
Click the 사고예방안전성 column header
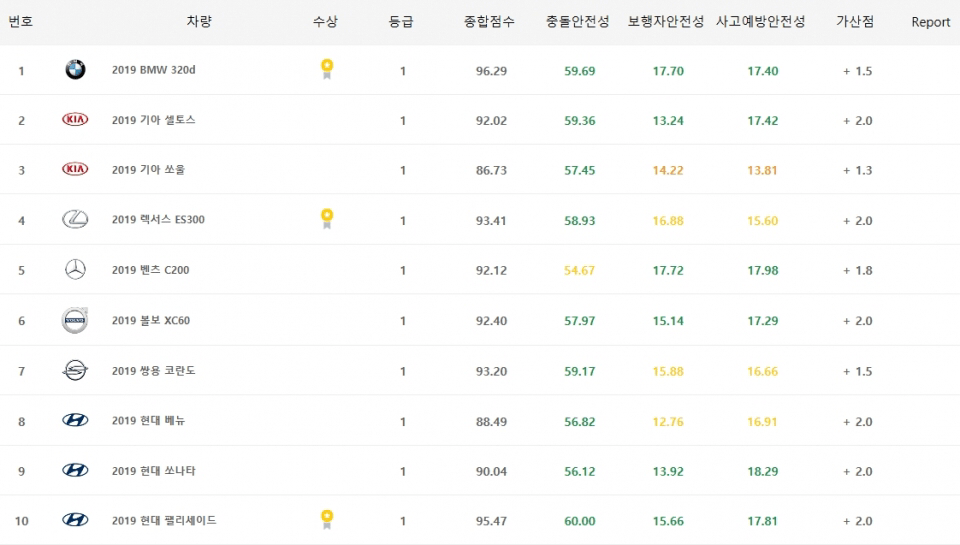761,22
